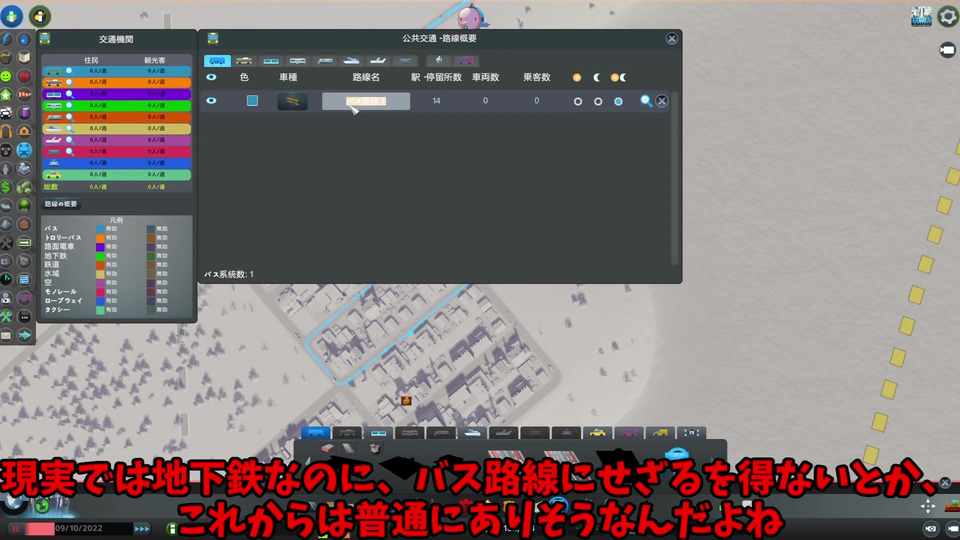
Task: Select the ship tab in build toolbar
Action: click(472, 433)
